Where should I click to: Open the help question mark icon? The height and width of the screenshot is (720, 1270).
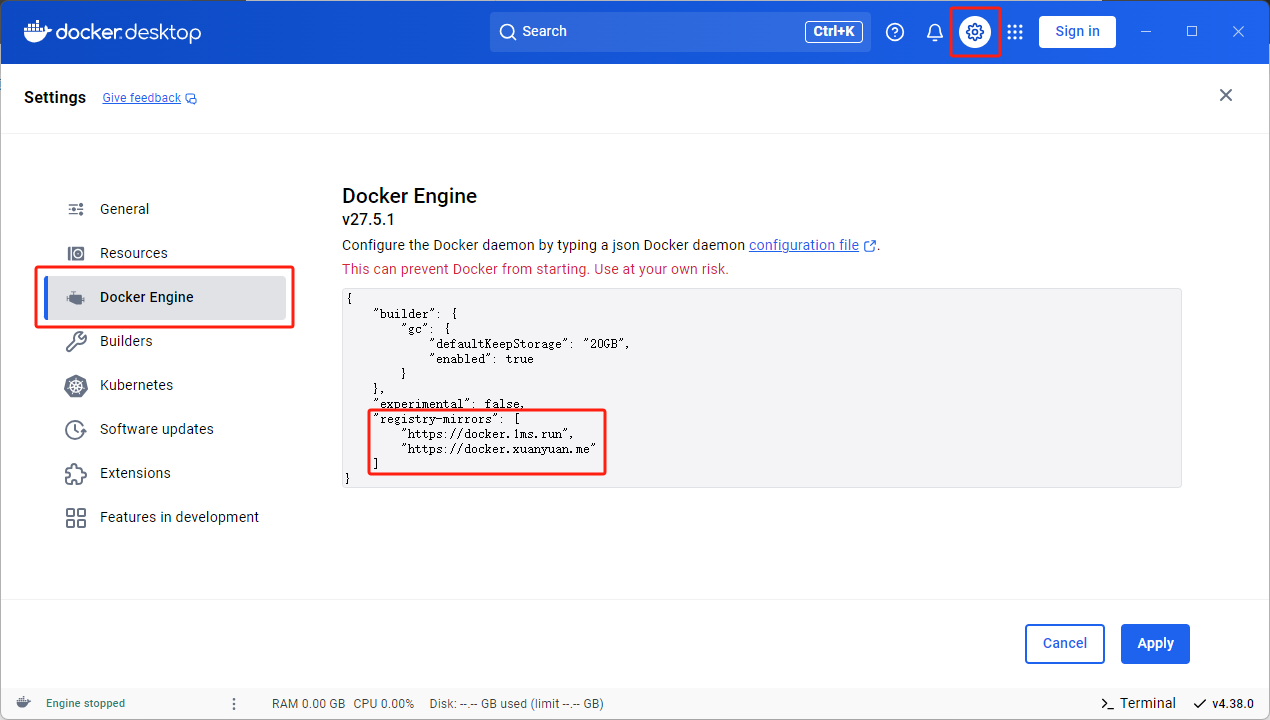coord(895,32)
